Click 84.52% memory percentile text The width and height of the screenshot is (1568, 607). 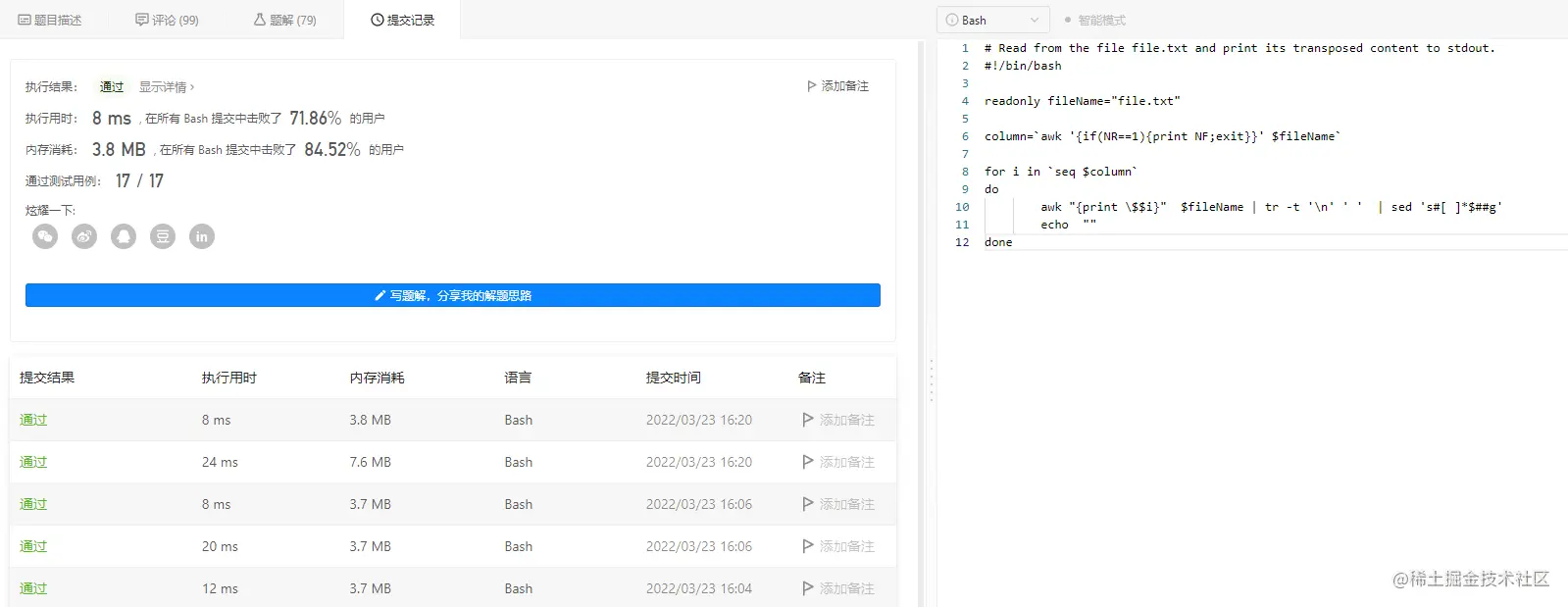[x=332, y=150]
